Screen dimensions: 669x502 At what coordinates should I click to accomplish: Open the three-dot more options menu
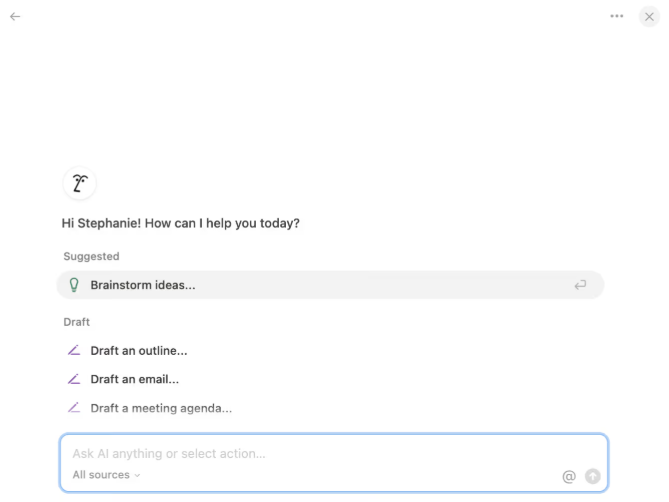pyautogui.click(x=617, y=16)
